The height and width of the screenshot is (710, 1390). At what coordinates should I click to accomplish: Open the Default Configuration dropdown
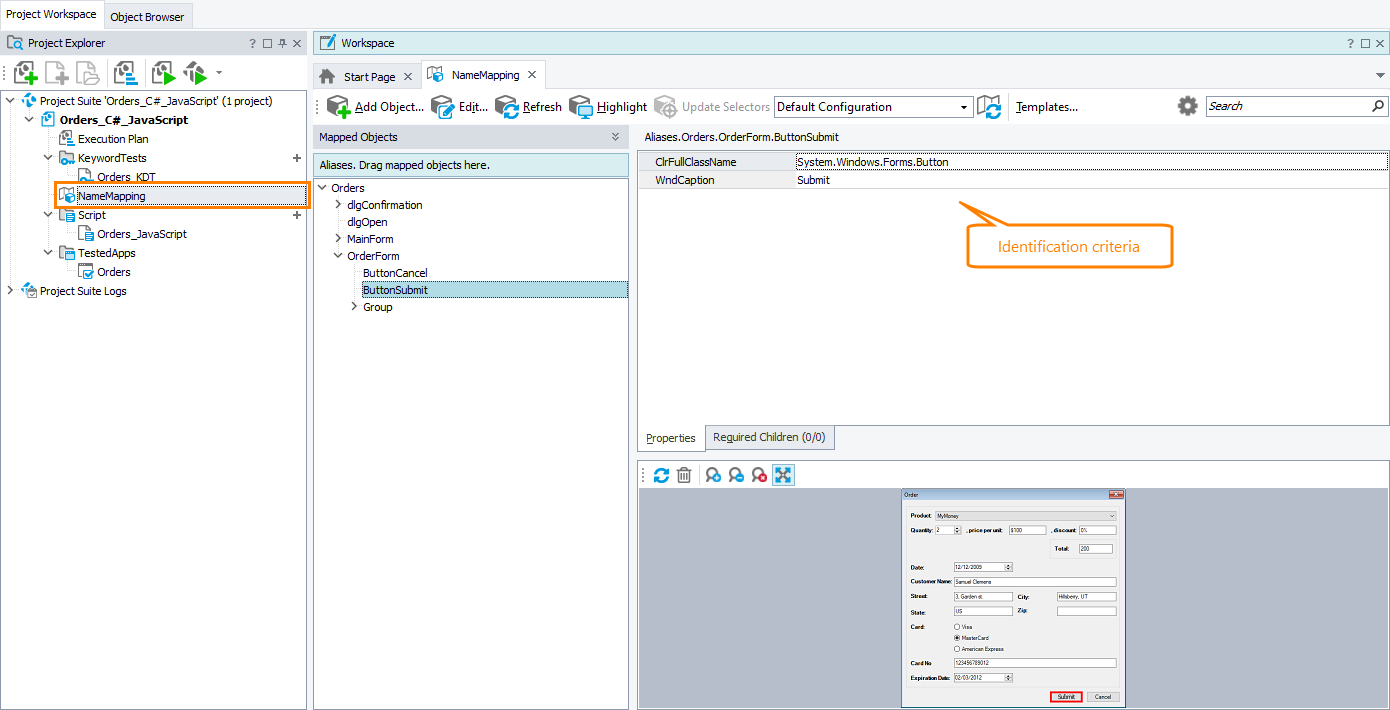[x=963, y=106]
